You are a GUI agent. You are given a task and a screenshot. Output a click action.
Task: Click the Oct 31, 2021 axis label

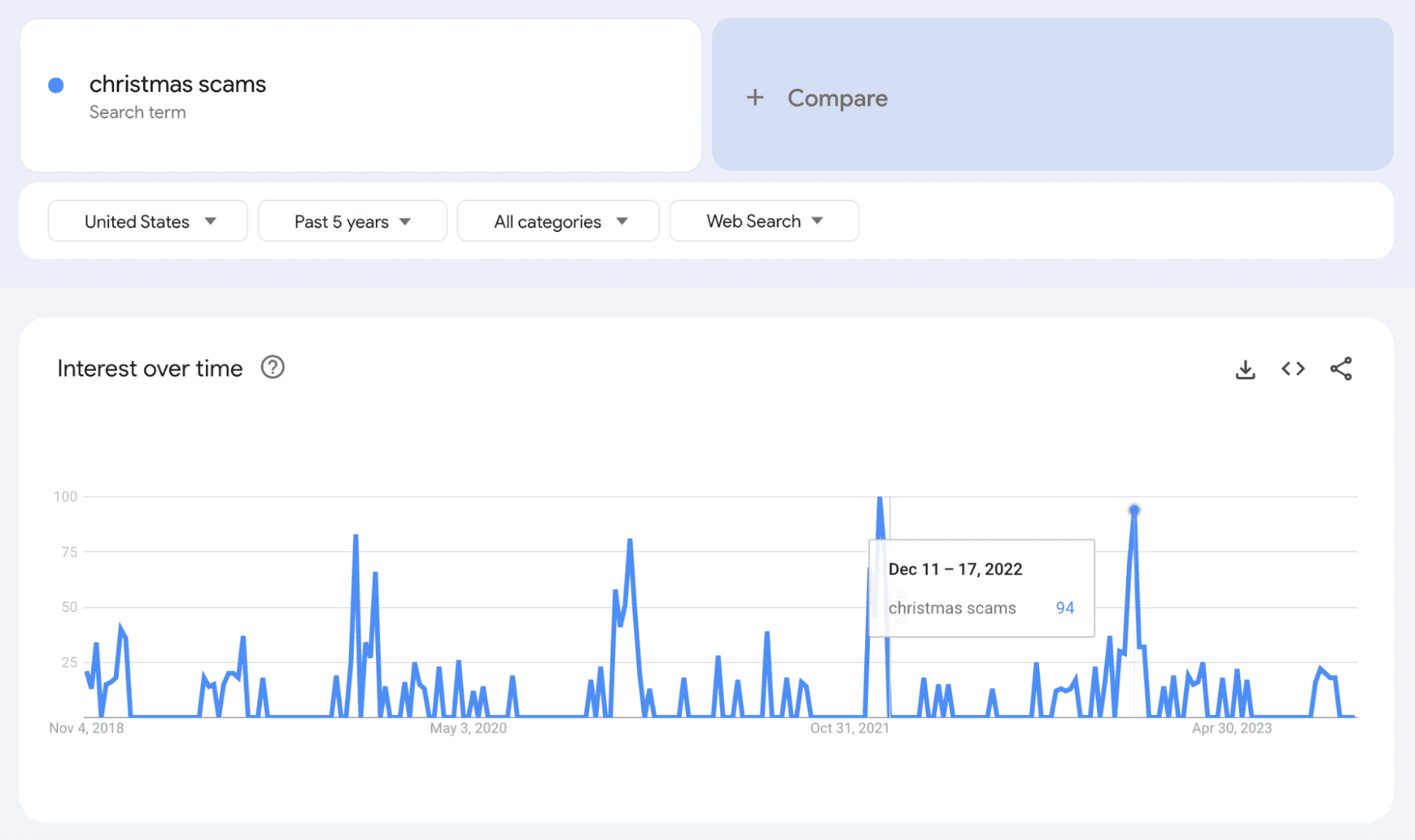[848, 727]
